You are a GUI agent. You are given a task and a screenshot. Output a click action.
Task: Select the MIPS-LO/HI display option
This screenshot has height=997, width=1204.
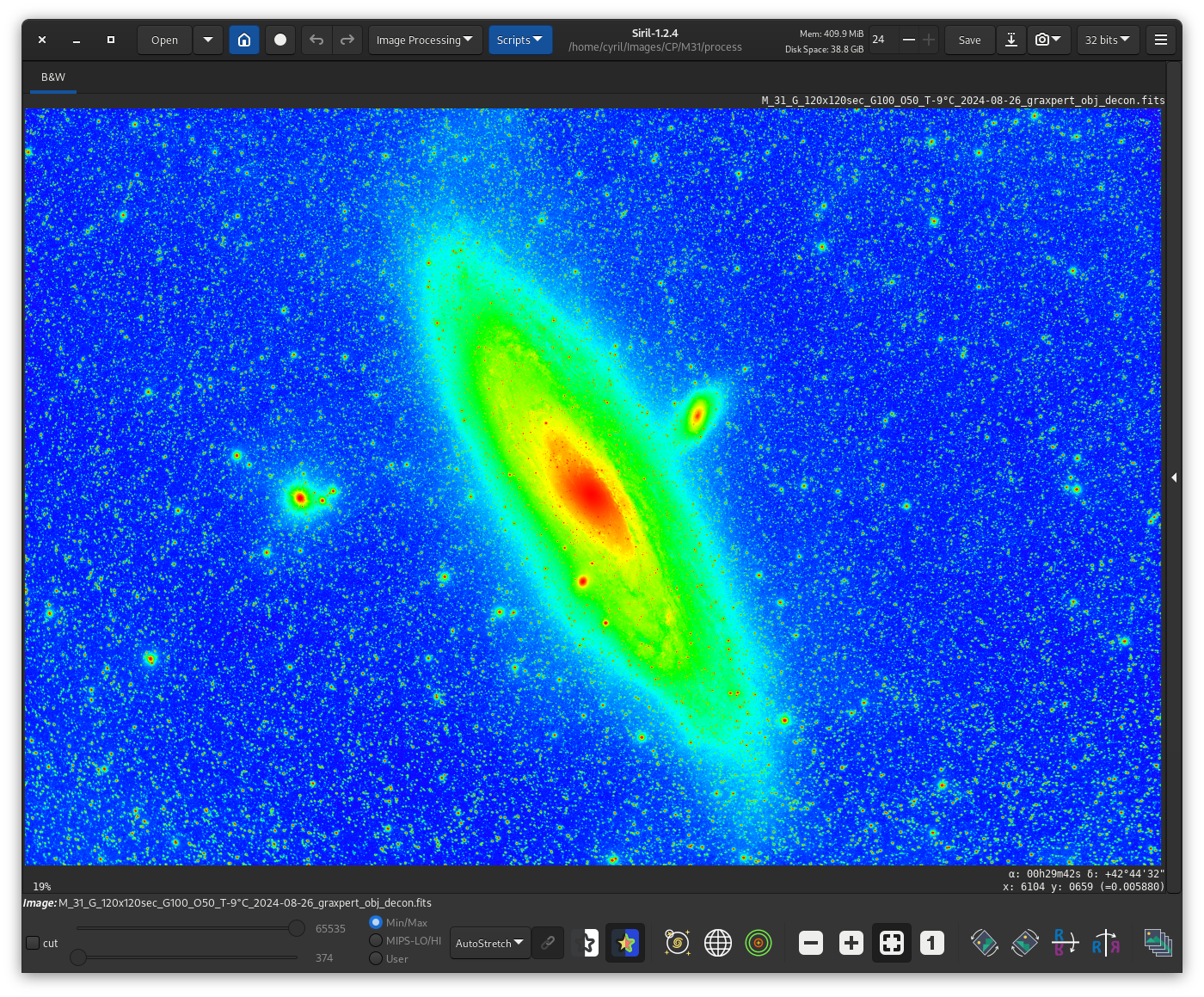376,940
